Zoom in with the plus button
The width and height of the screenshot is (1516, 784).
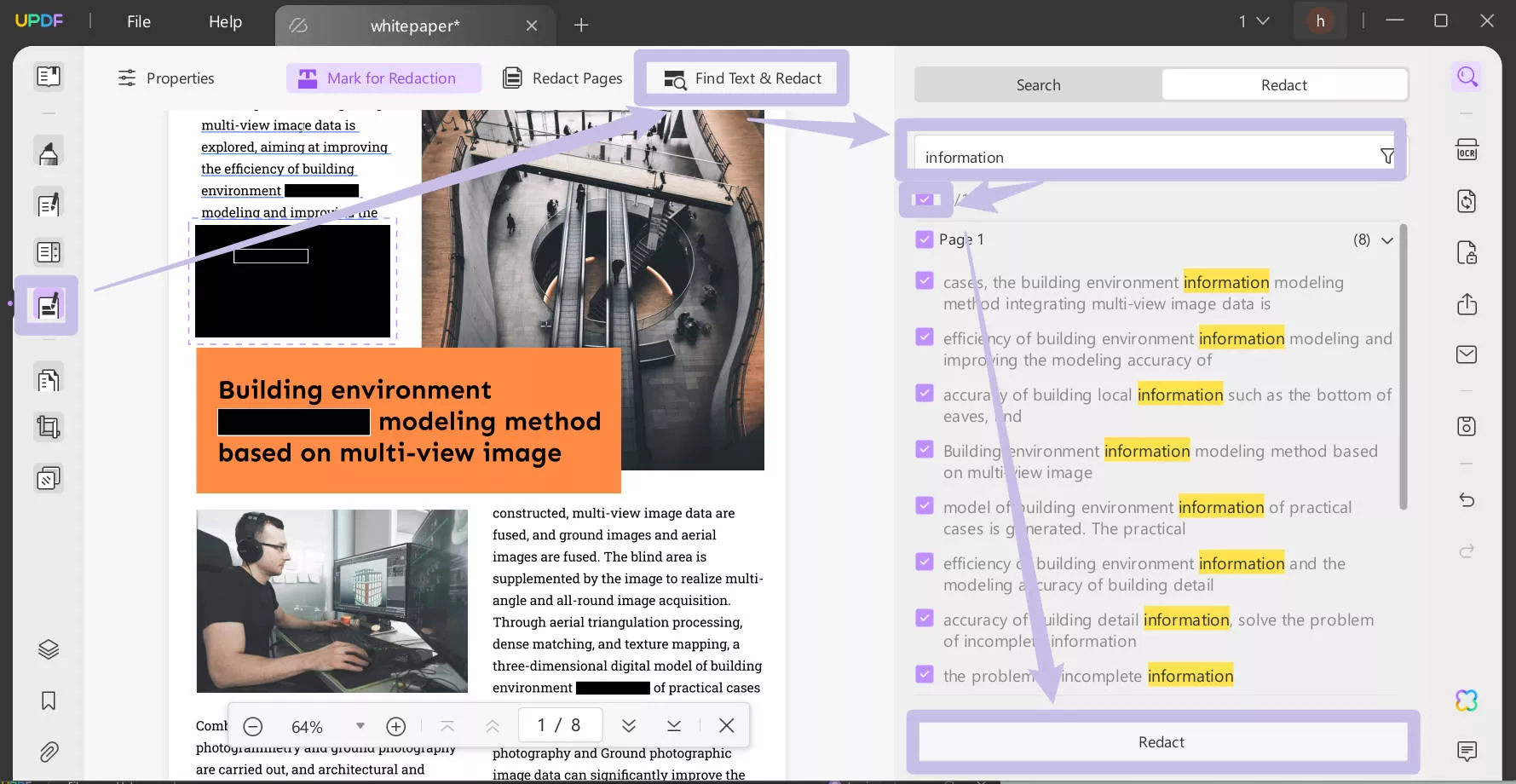(x=395, y=726)
